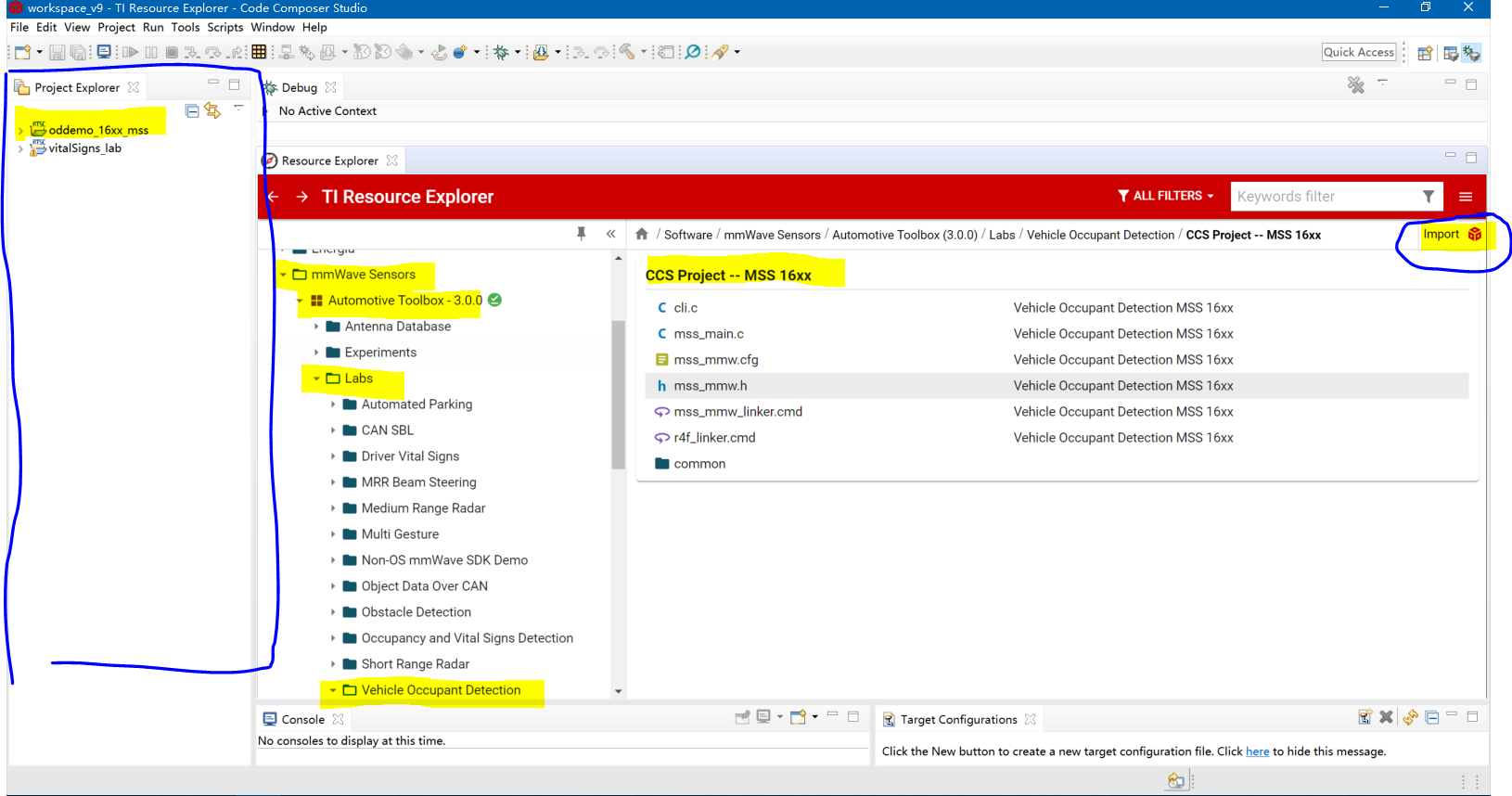
Task: Click the Step Over toolbar icon
Action: [x=213, y=52]
